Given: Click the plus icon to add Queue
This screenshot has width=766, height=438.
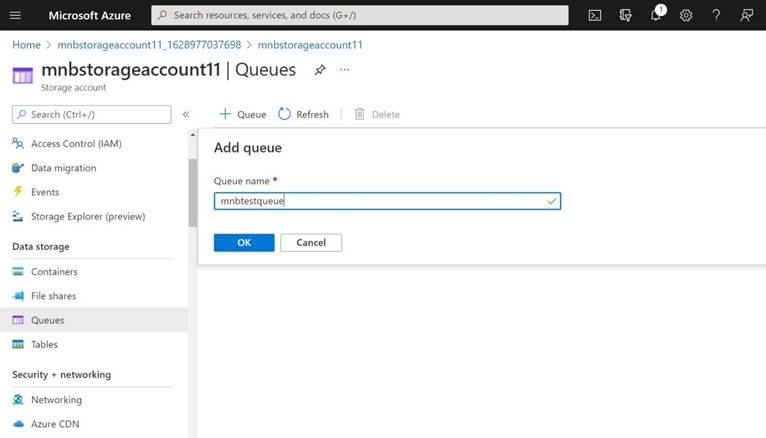Looking at the screenshot, I should (x=225, y=114).
